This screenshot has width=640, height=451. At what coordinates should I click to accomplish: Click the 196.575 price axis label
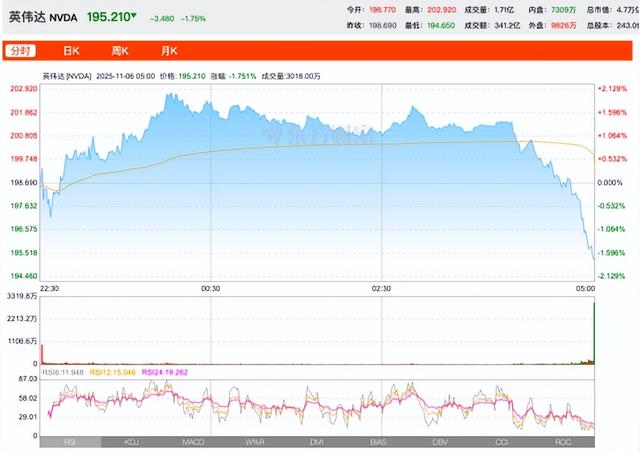(24, 229)
